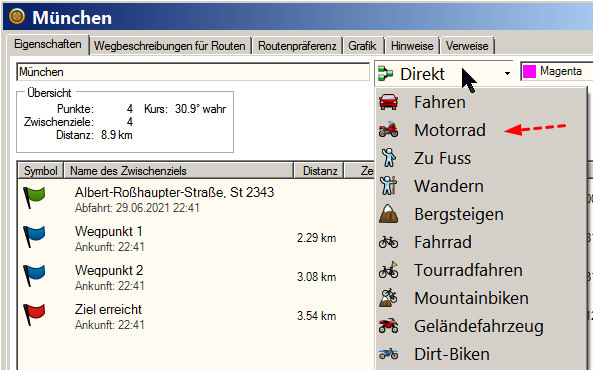This screenshot has width=593, height=370.
Task: Switch to the Grafik tab
Action: point(362,46)
